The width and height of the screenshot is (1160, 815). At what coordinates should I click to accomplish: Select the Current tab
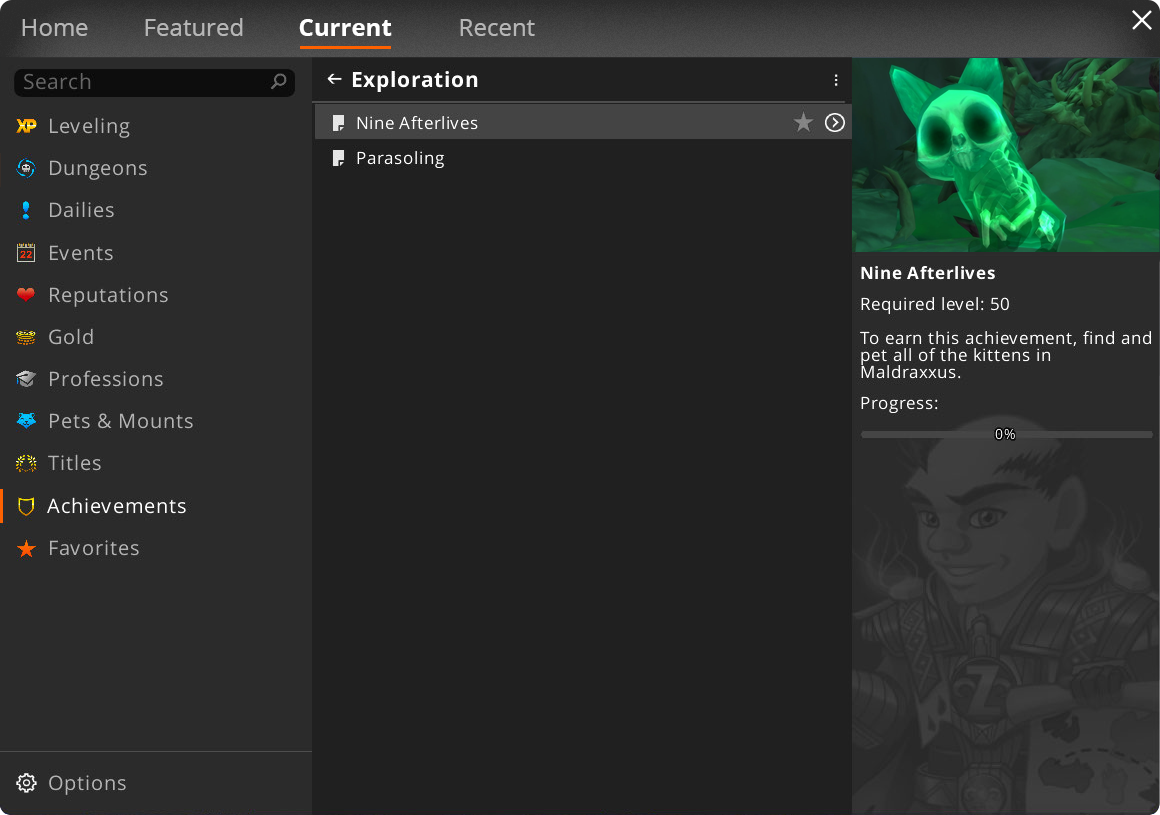pos(345,28)
